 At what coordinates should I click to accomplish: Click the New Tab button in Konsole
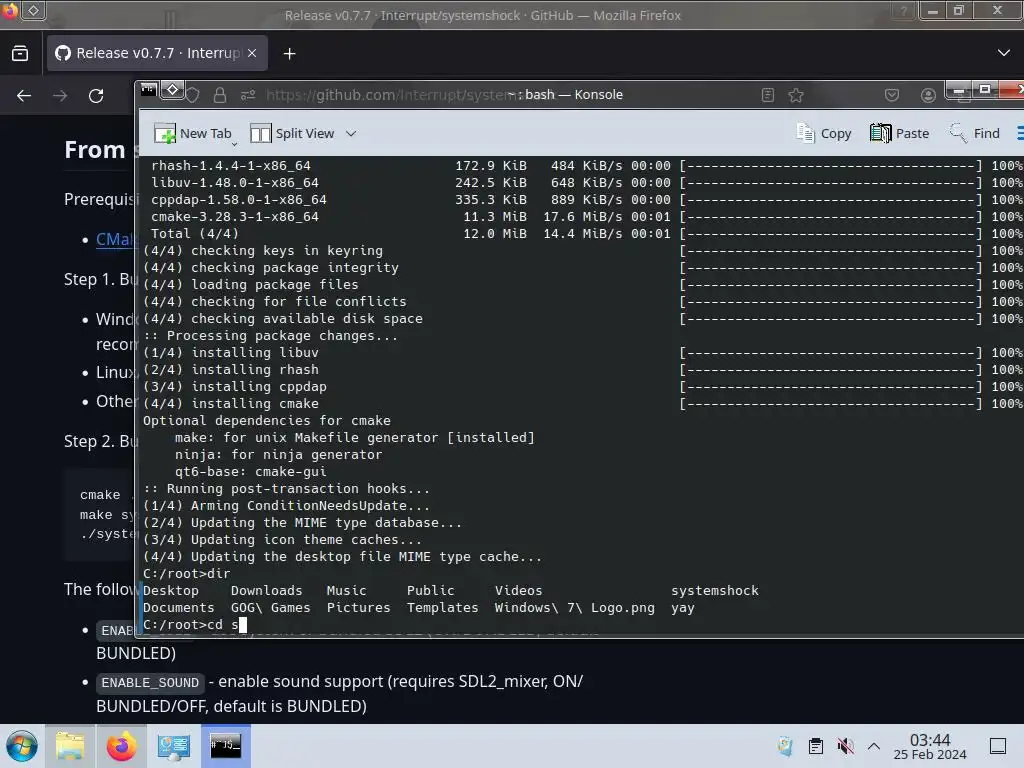pos(193,133)
